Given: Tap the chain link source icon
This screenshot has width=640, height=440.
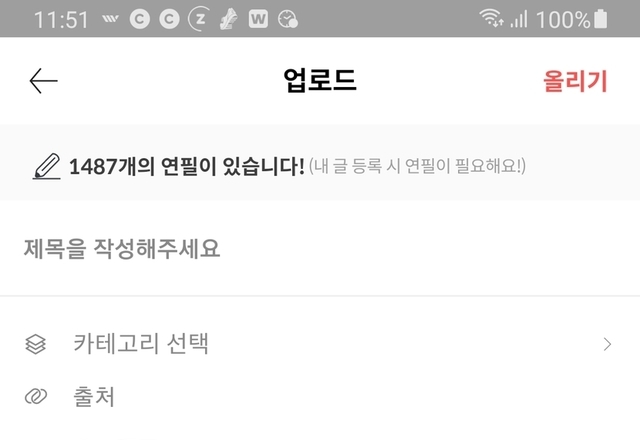Looking at the screenshot, I should click(x=36, y=396).
